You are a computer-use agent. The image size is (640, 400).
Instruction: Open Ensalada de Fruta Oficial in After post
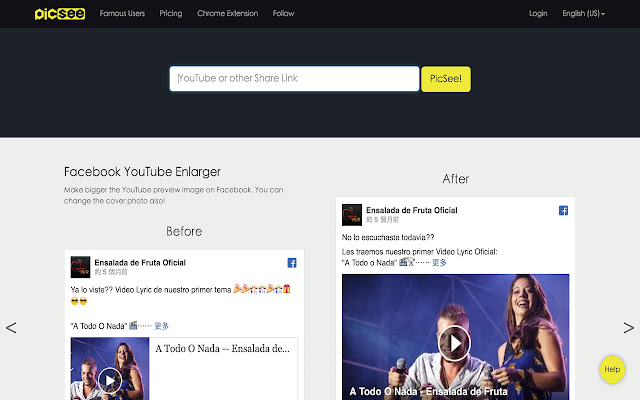point(411,210)
